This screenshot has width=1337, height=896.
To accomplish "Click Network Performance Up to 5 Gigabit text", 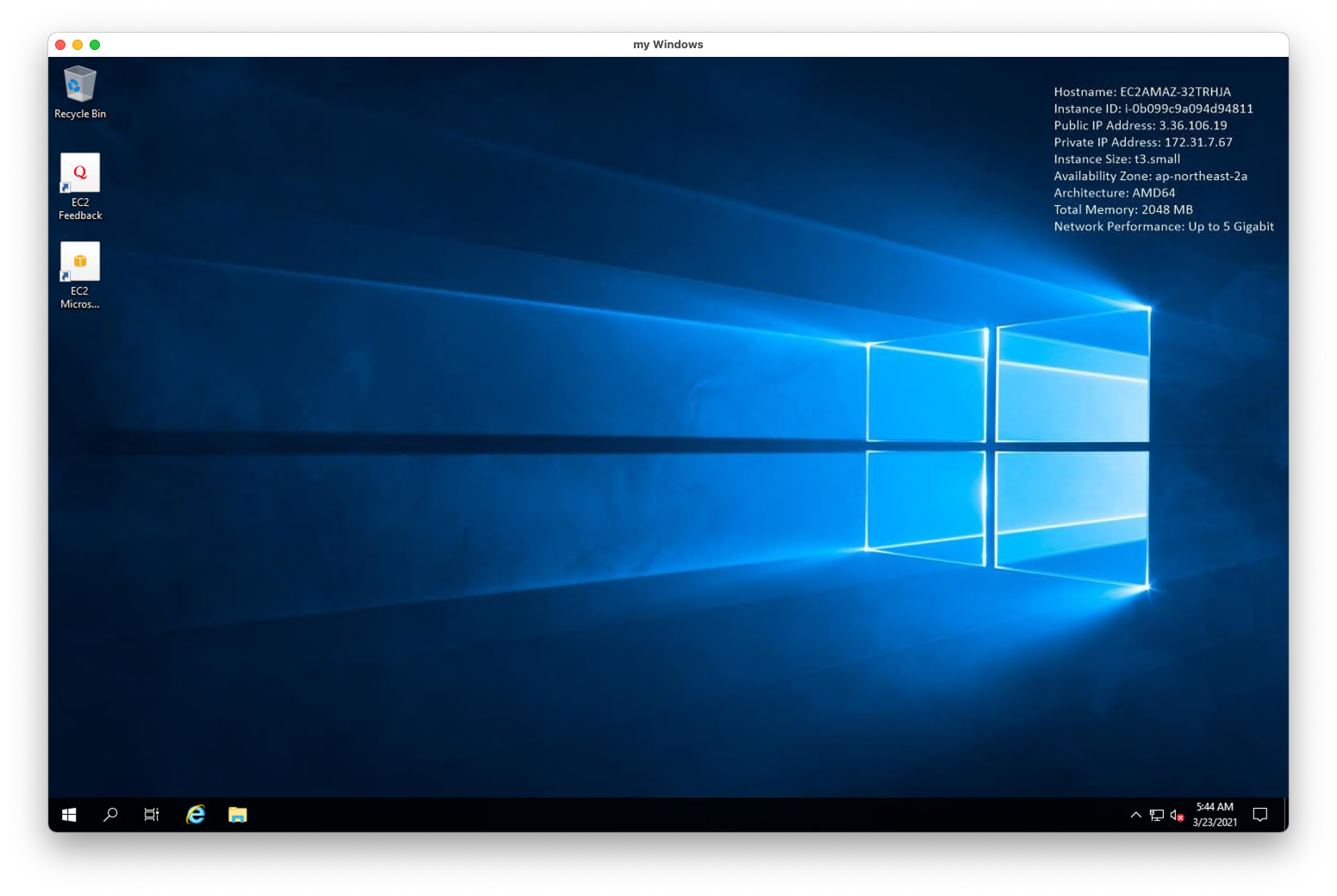I will (x=1164, y=227).
